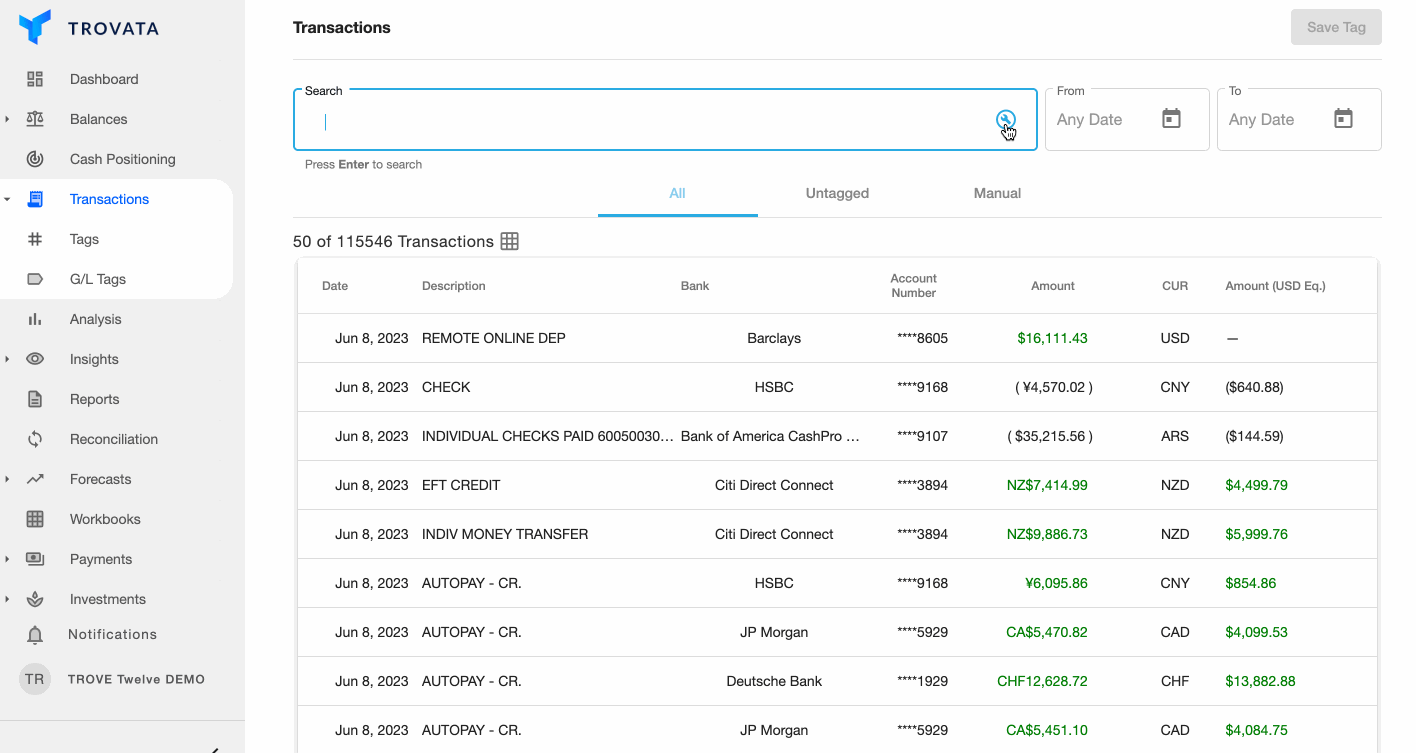
Task: Click the search magnifier icon
Action: pos(1005,119)
